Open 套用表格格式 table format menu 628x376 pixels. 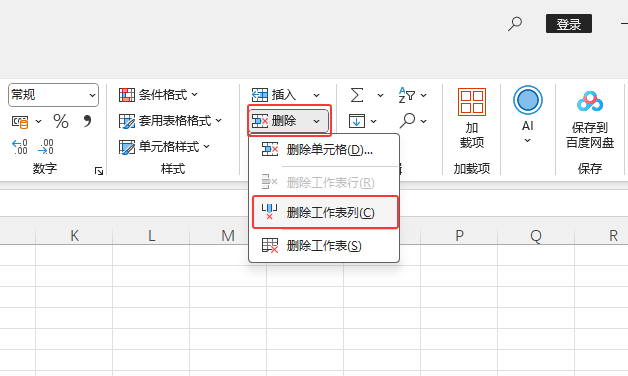(170, 121)
